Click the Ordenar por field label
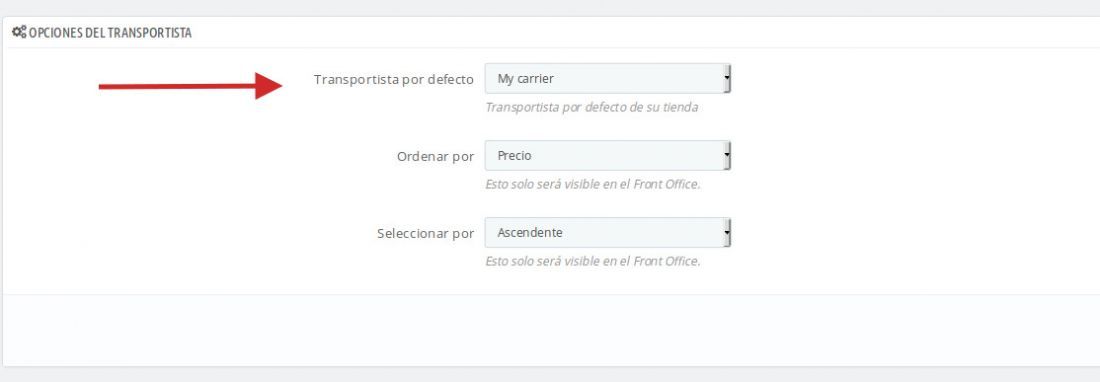 pyautogui.click(x=436, y=156)
